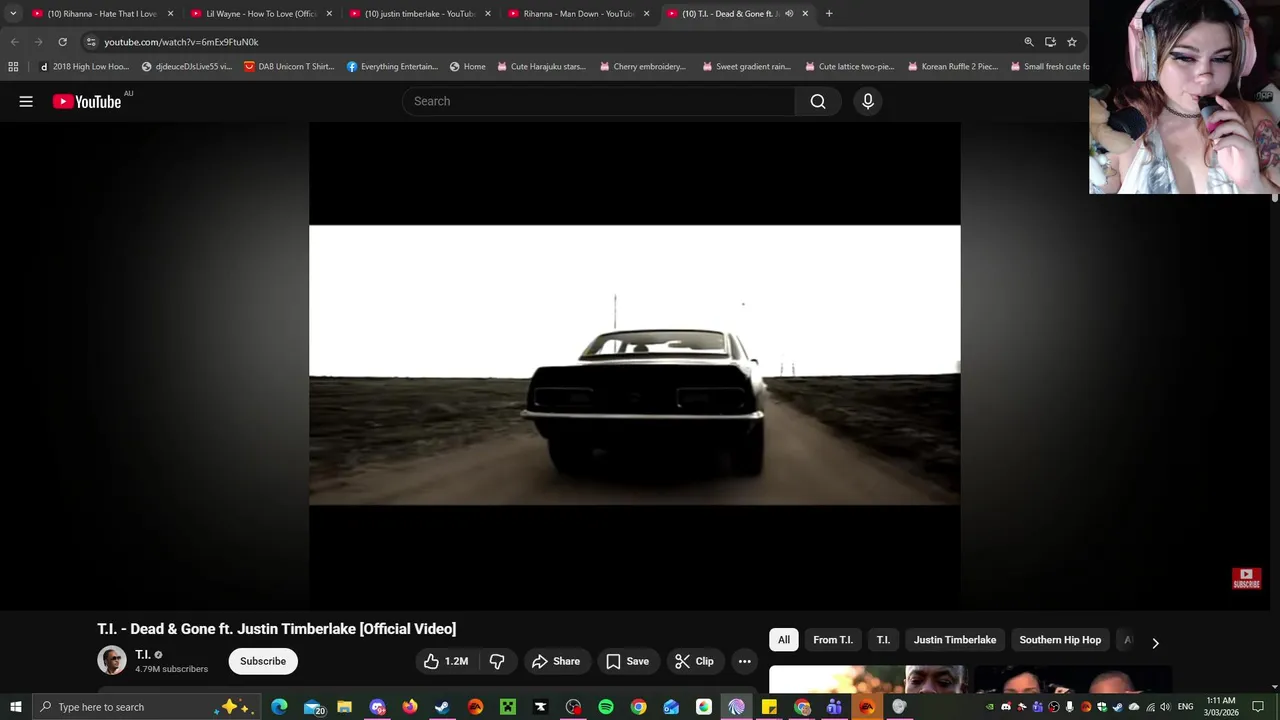Switch to justin timberlake YouTube tab
The image size is (1280, 720).
[419, 14]
